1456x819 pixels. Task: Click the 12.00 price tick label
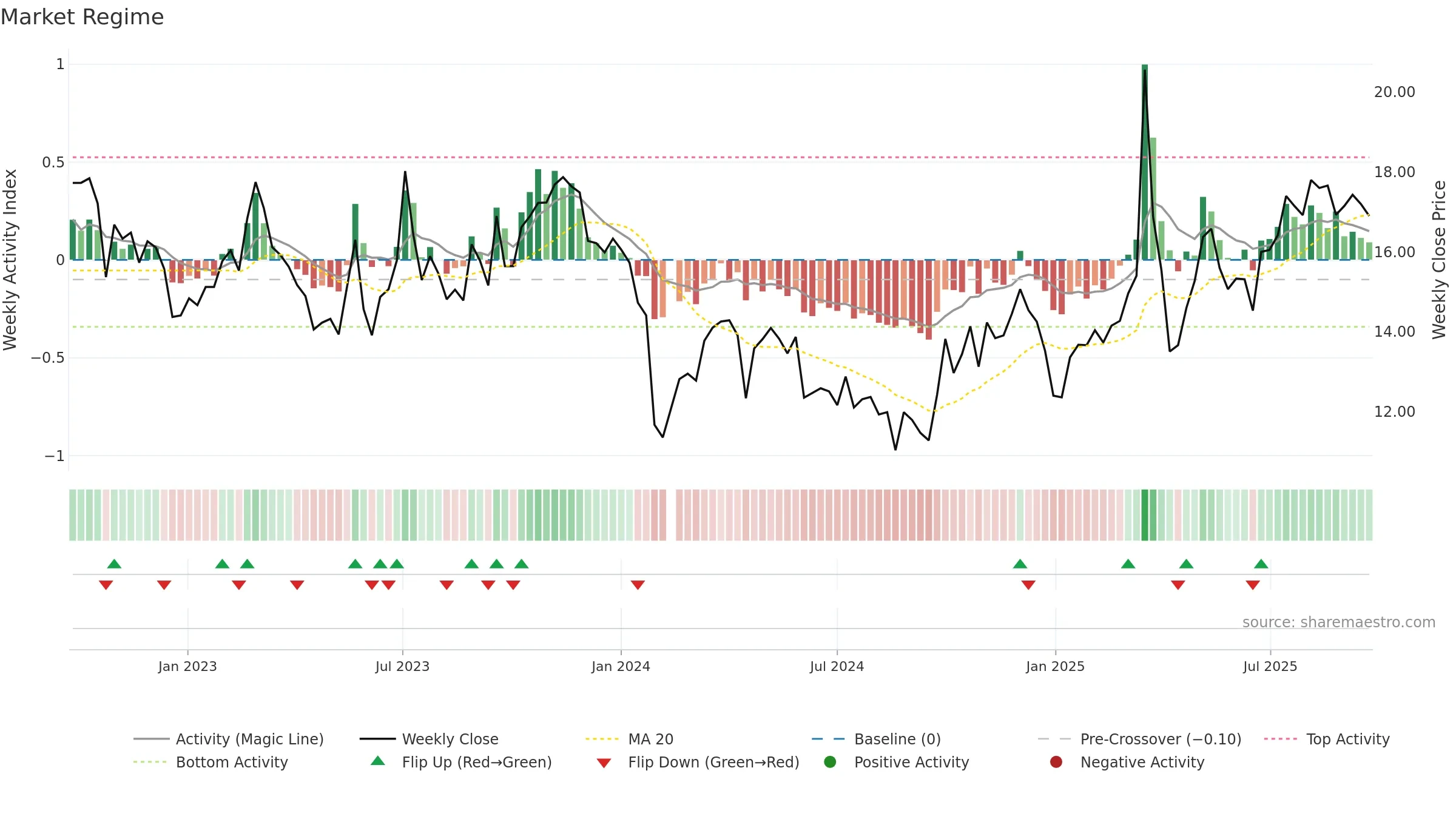pos(1394,412)
